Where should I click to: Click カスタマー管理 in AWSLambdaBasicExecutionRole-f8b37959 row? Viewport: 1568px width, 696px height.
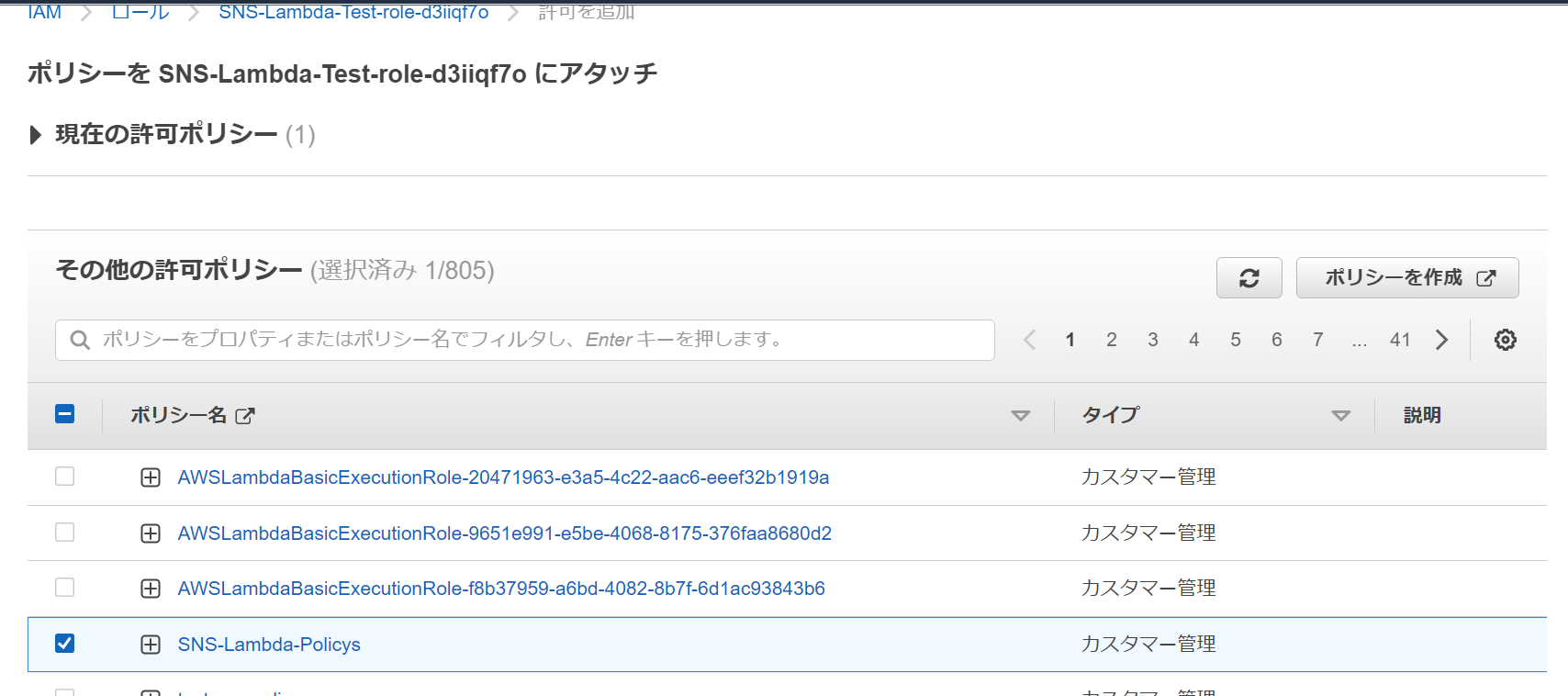point(1148,588)
